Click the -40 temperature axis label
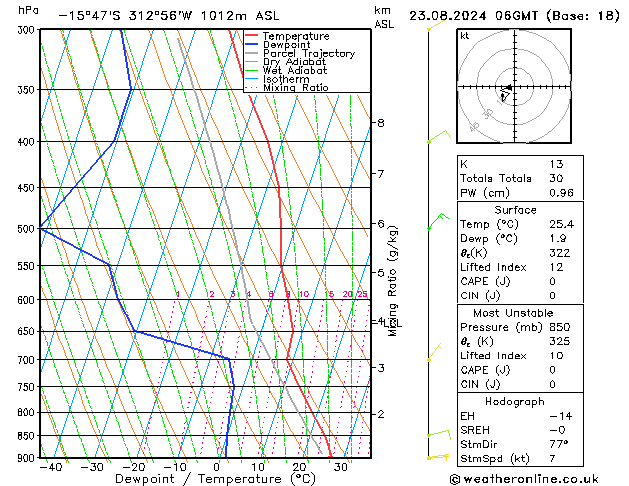Viewport: 629px width, 486px height. [51, 467]
